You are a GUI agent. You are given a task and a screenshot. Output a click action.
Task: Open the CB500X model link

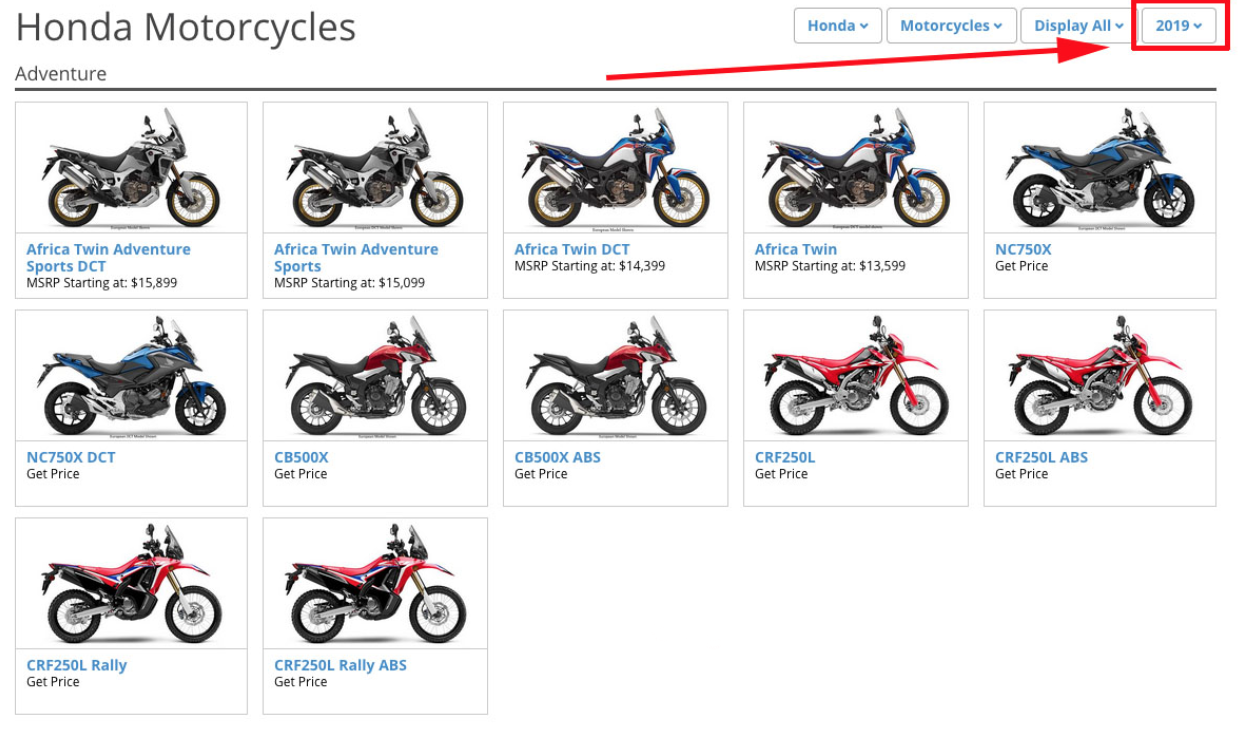pos(301,457)
